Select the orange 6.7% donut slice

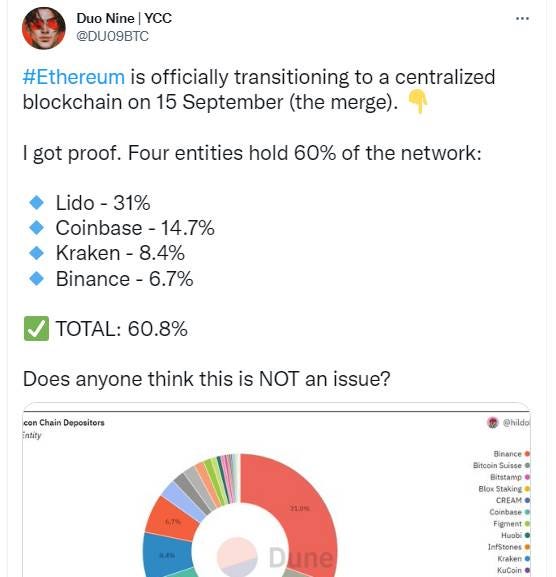[172, 520]
